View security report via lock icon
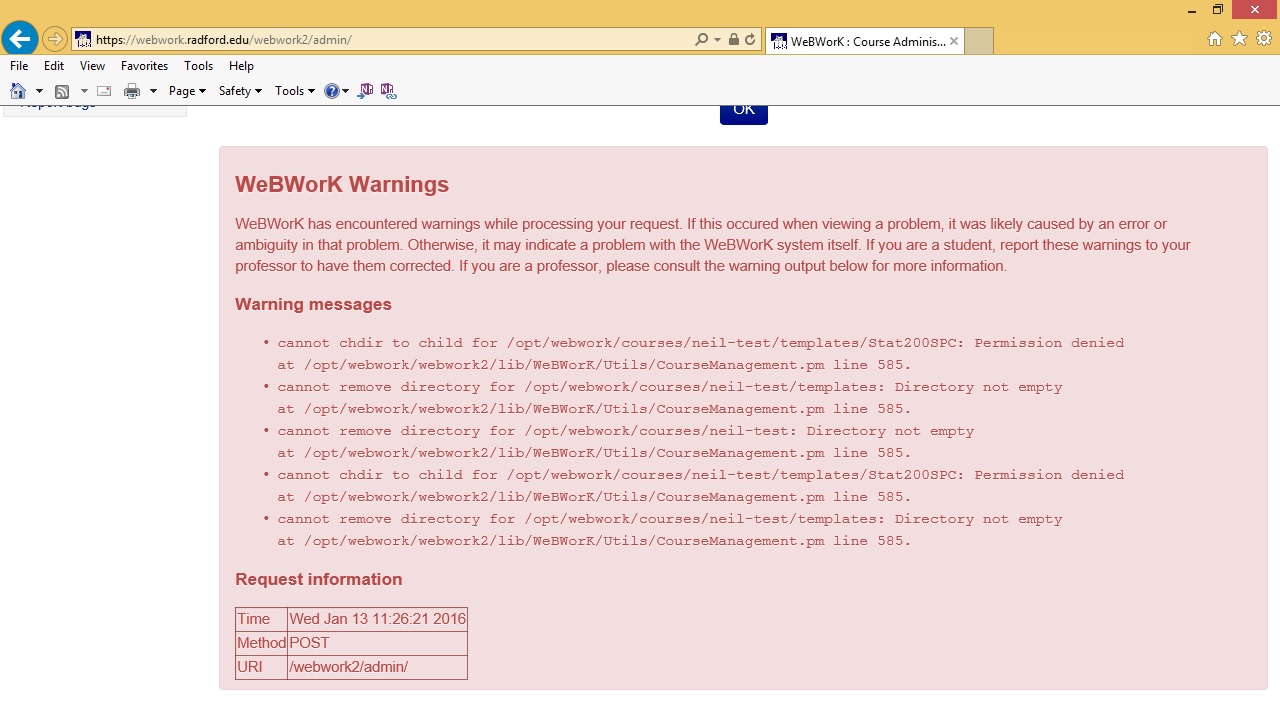This screenshot has height=728, width=1280. tap(734, 40)
